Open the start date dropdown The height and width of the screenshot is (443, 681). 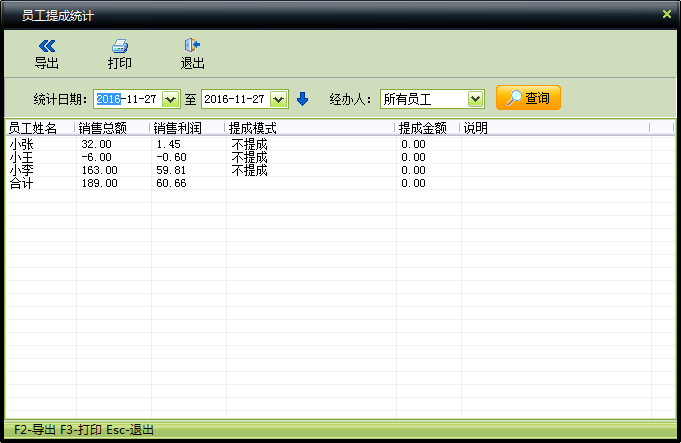[x=171, y=99]
